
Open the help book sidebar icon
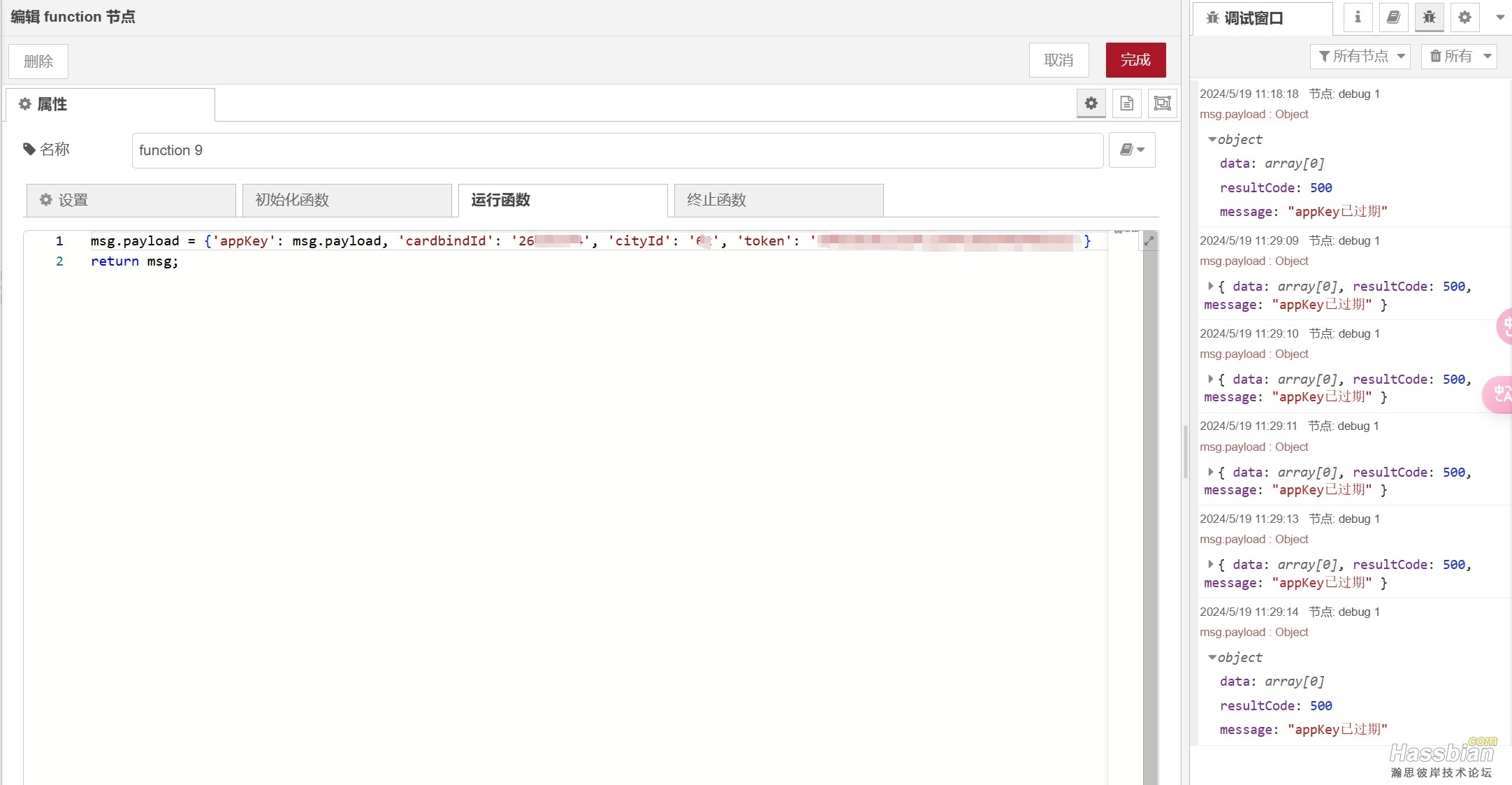[1393, 17]
